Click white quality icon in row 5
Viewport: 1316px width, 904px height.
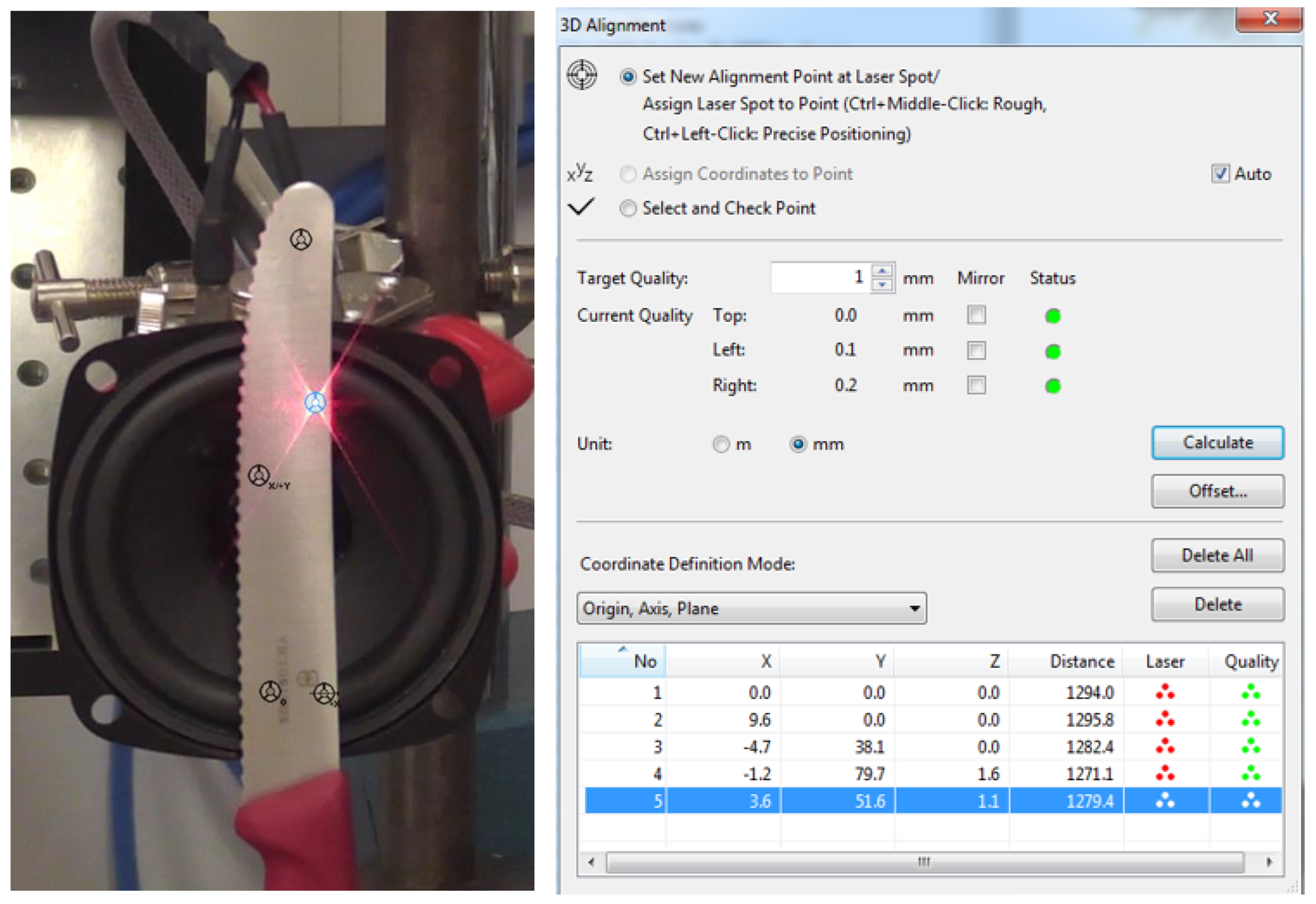(x=1250, y=800)
